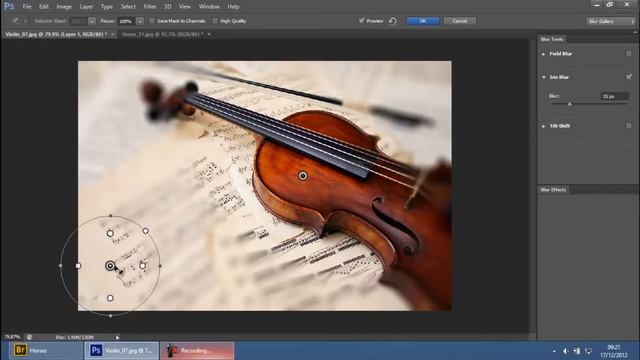Select the Blur Effects panel tab
The width and height of the screenshot is (640, 360).
click(x=553, y=190)
